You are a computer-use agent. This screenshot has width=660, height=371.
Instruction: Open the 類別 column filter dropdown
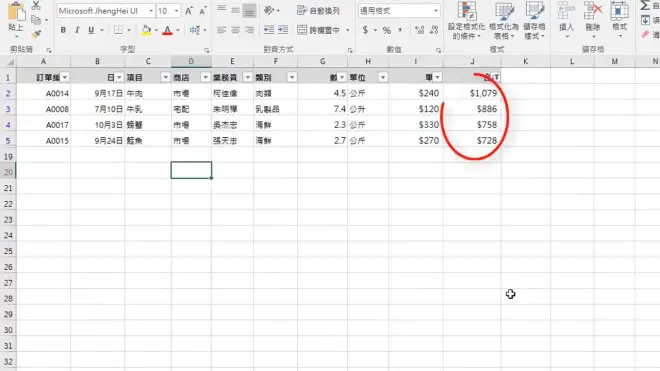(x=291, y=77)
